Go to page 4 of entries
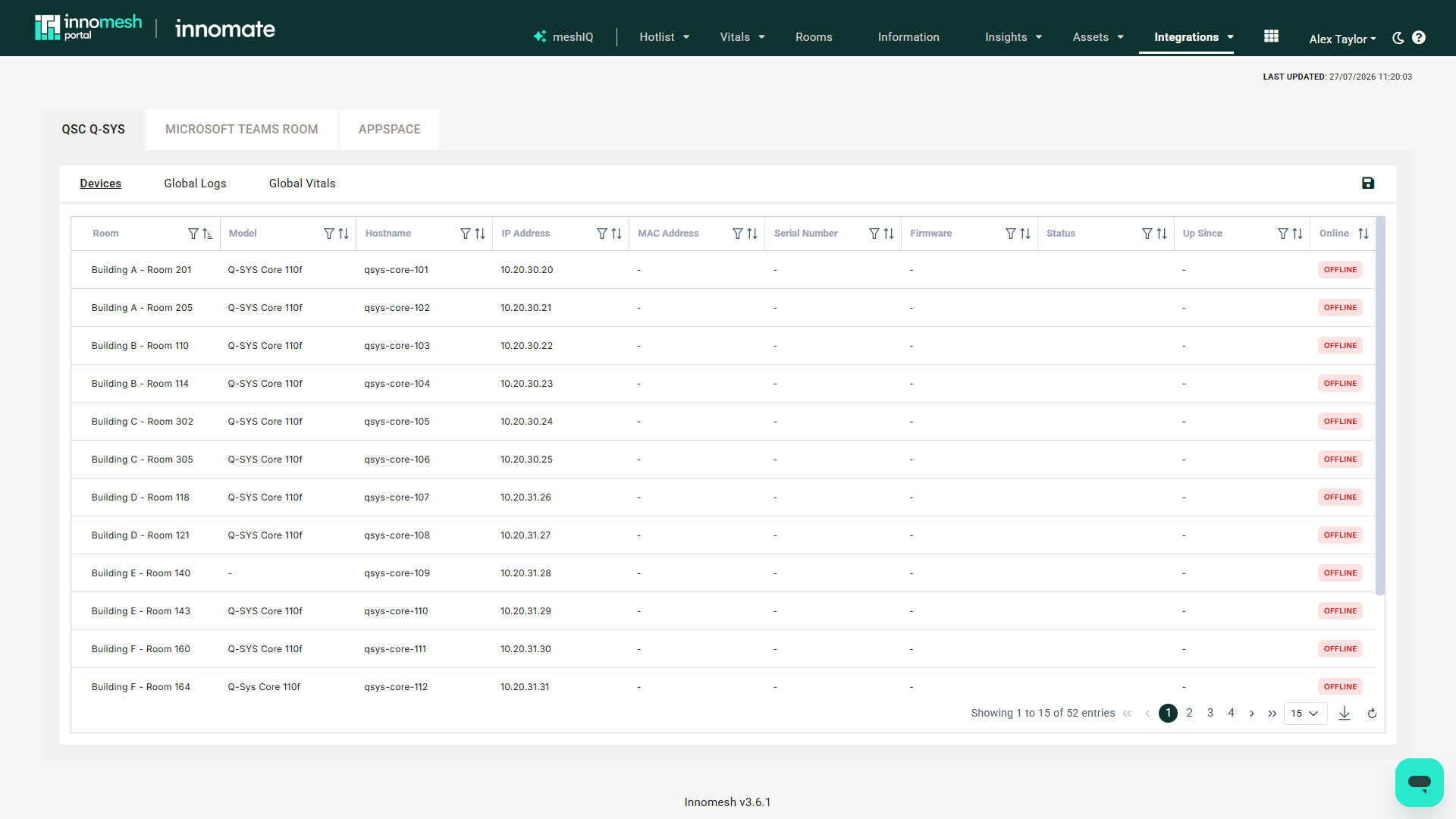Image resolution: width=1456 pixels, height=819 pixels. 1232,713
